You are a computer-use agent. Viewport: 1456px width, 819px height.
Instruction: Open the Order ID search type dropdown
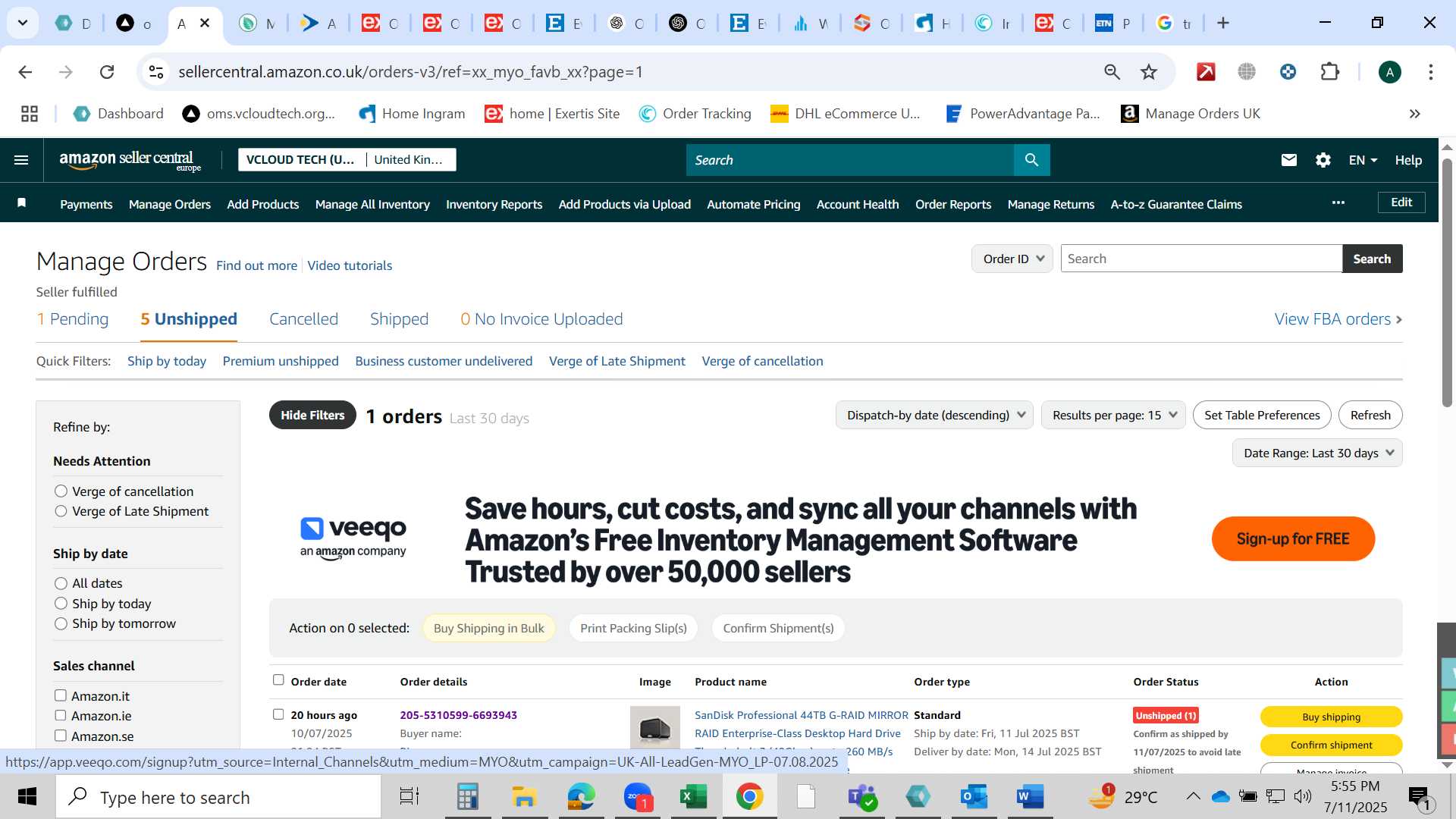(x=1012, y=259)
